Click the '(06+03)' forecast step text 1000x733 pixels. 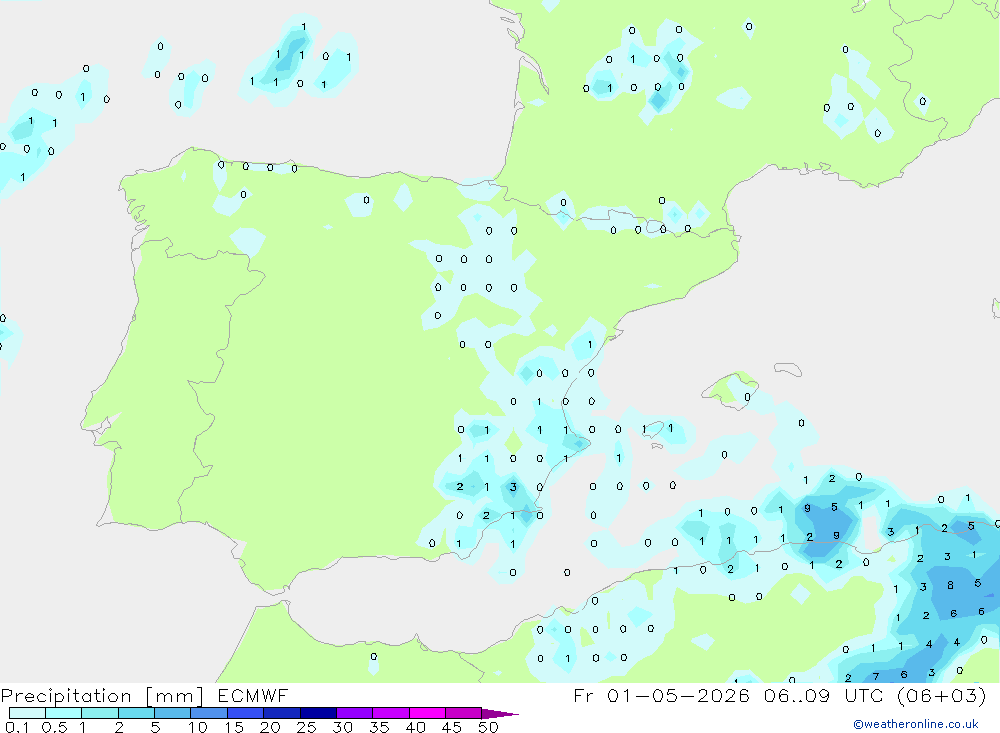(941, 695)
